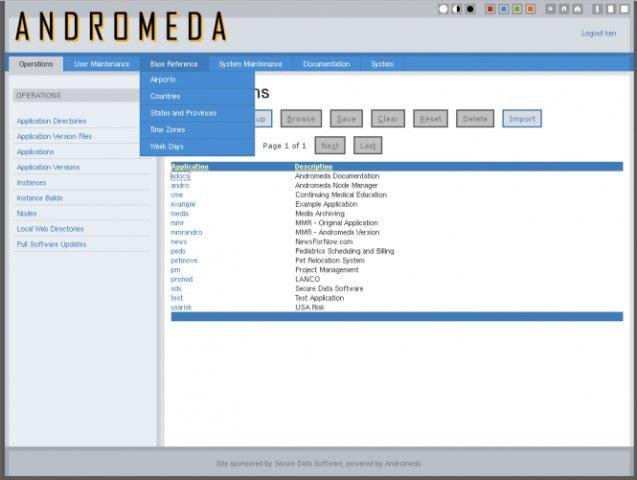Image resolution: width=637 pixels, height=480 pixels.
Task: Set the largest font size icon
Action: click(577, 9)
